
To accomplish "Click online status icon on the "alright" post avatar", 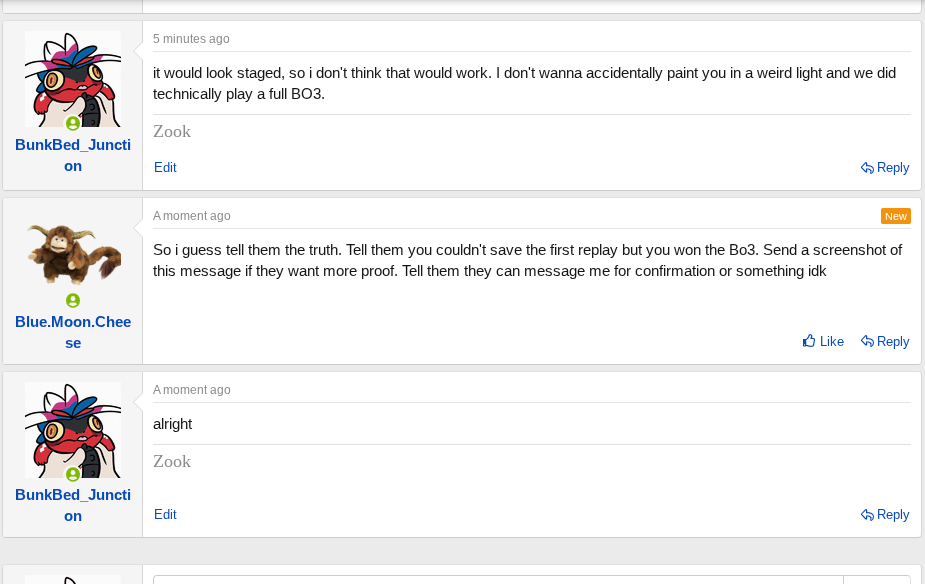I will point(73,474).
